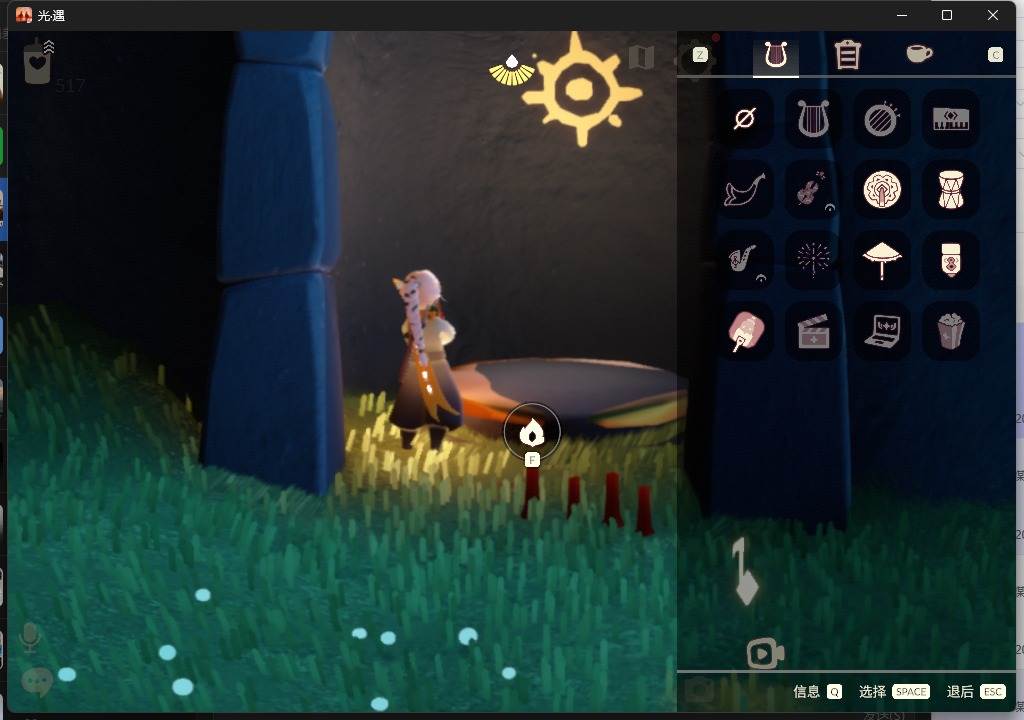Equip the saxophone instrument
The height and width of the screenshot is (720, 1024).
coord(745,260)
